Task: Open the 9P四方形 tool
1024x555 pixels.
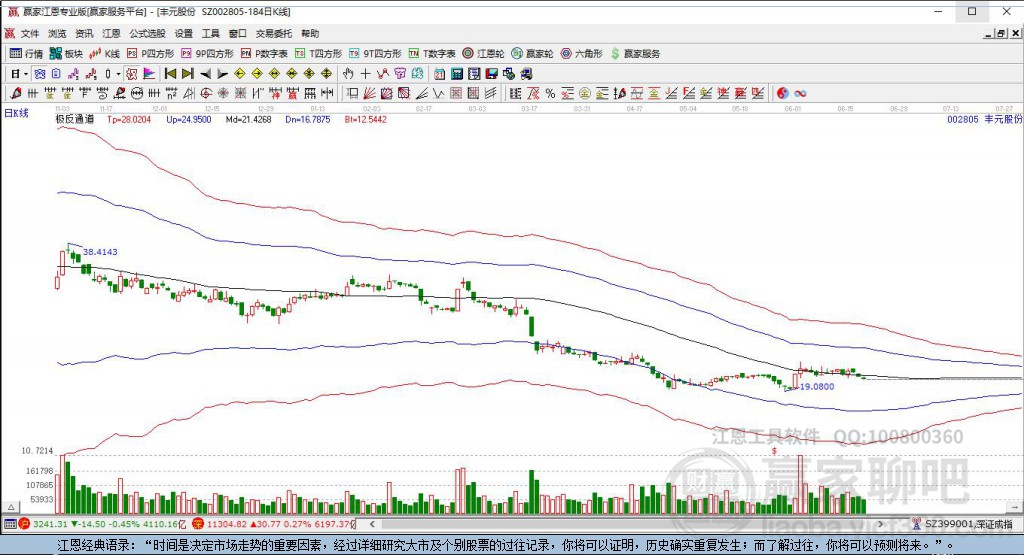Action: (x=207, y=54)
